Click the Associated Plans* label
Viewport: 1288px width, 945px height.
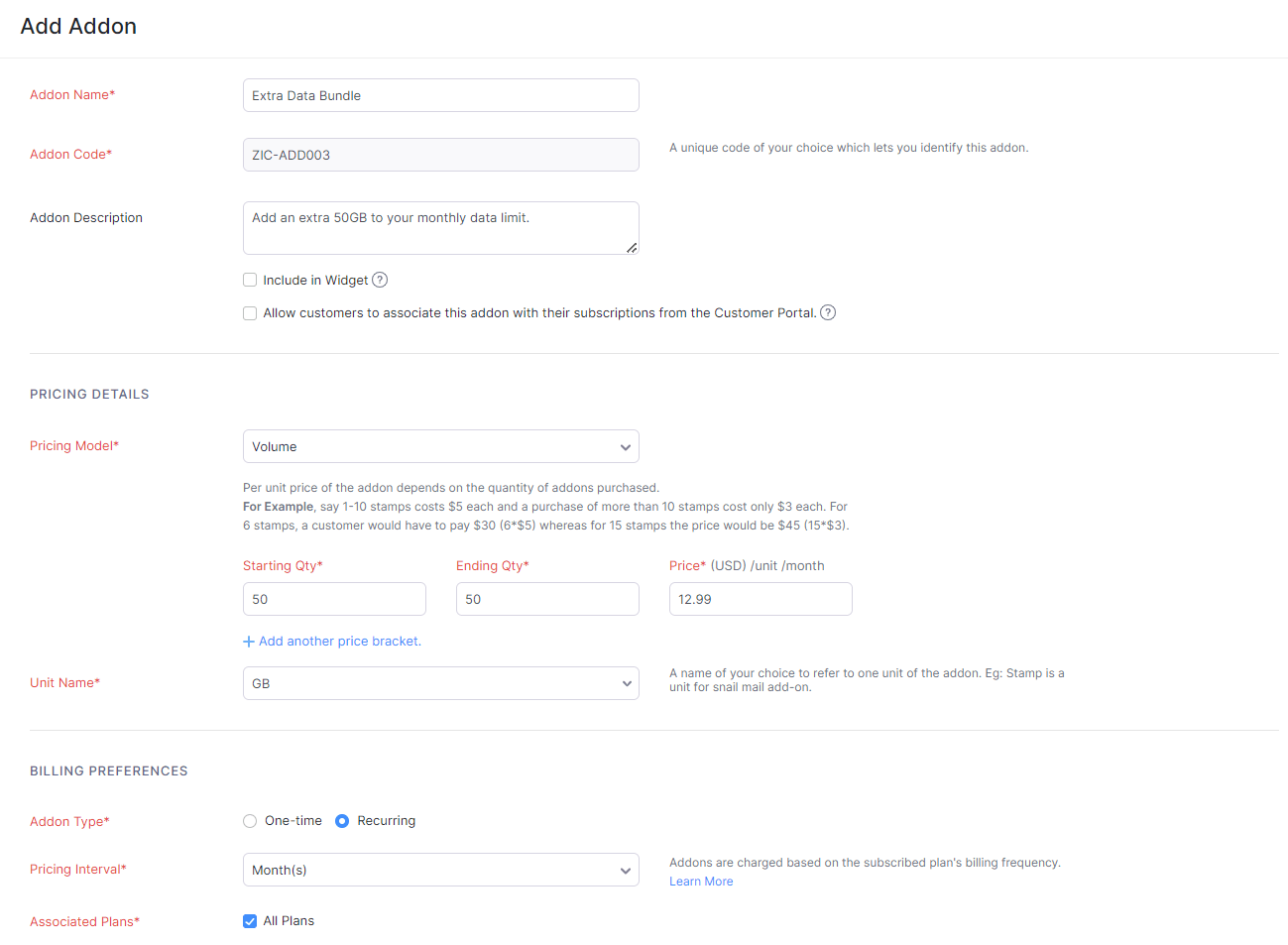pos(84,921)
